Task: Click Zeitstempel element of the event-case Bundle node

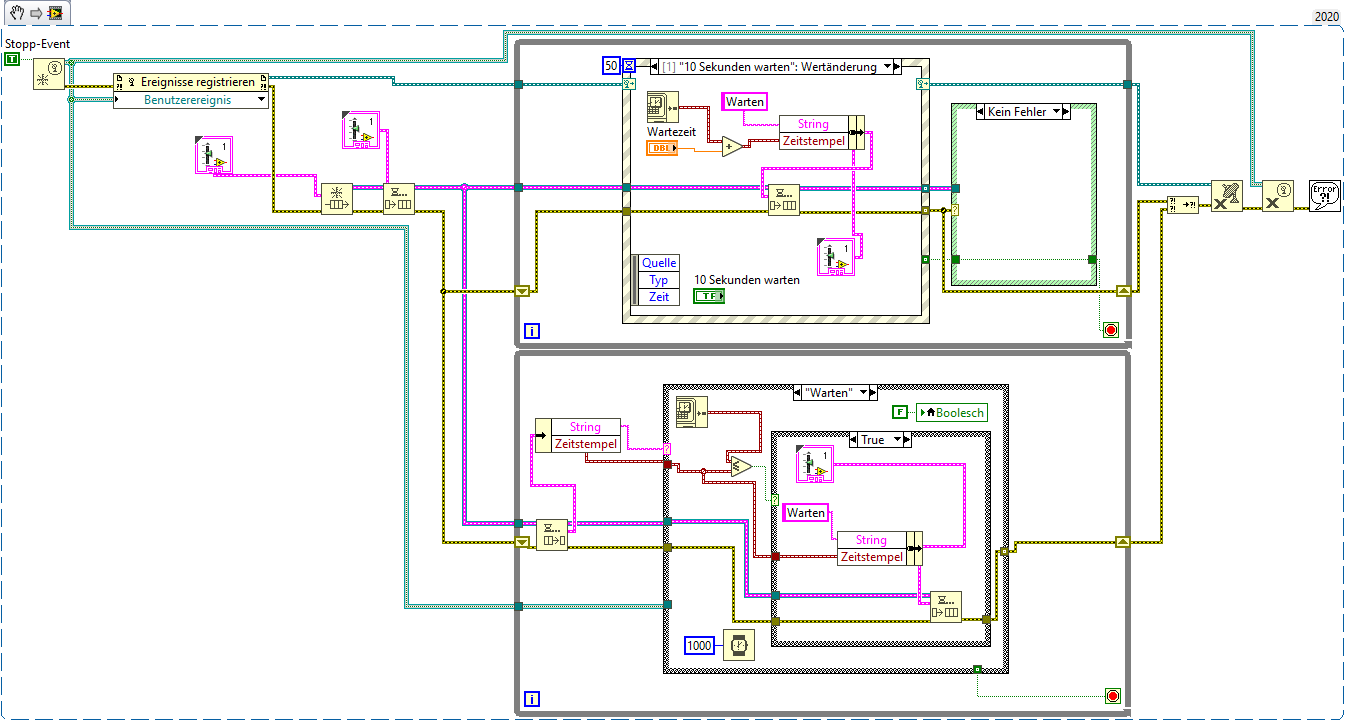Action: click(x=813, y=141)
